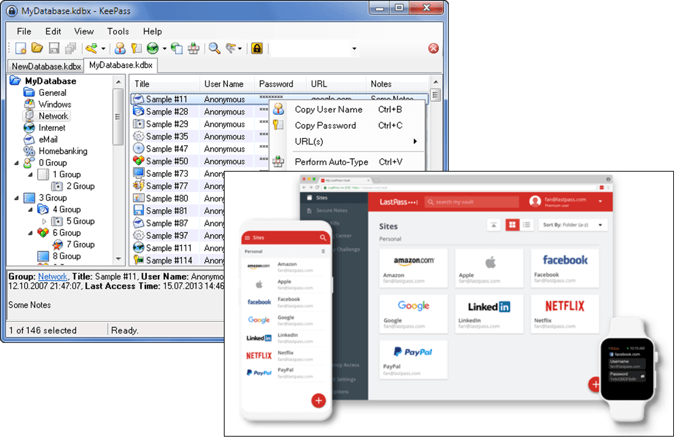Viewport: 680px width, 442px height.
Task: Open the LinkedIn card in LastPass vault
Action: tap(489, 314)
